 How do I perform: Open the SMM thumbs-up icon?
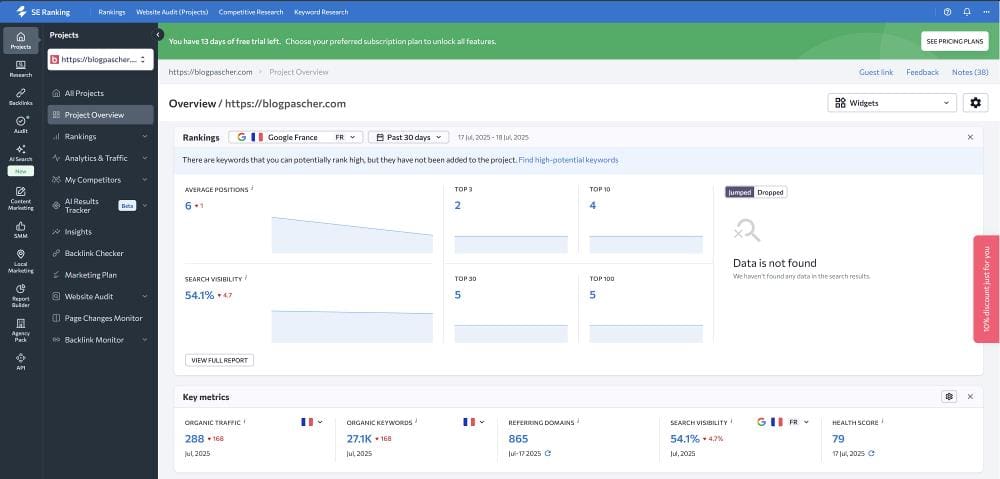(x=20, y=230)
